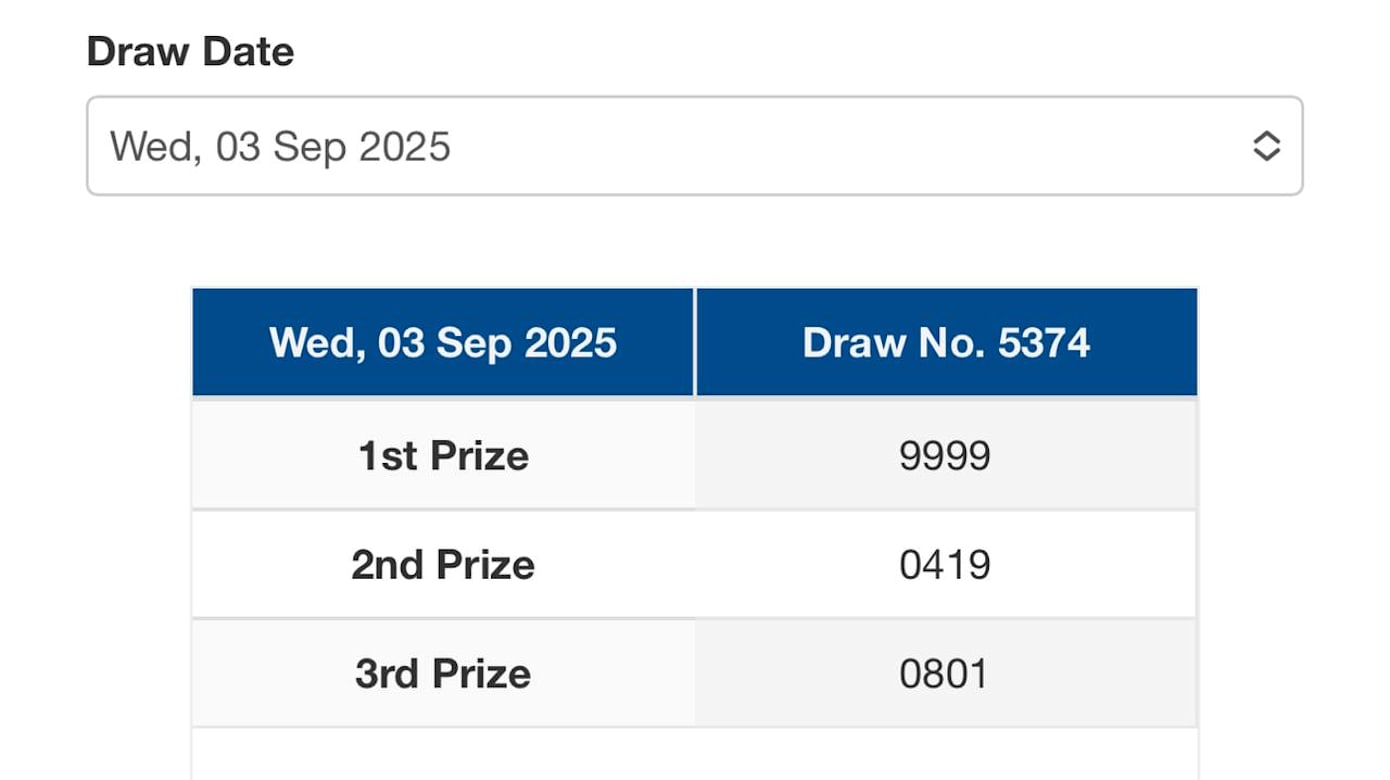This screenshot has height=780, width=1390.
Task: Select the winning number 9999
Action: 945,456
